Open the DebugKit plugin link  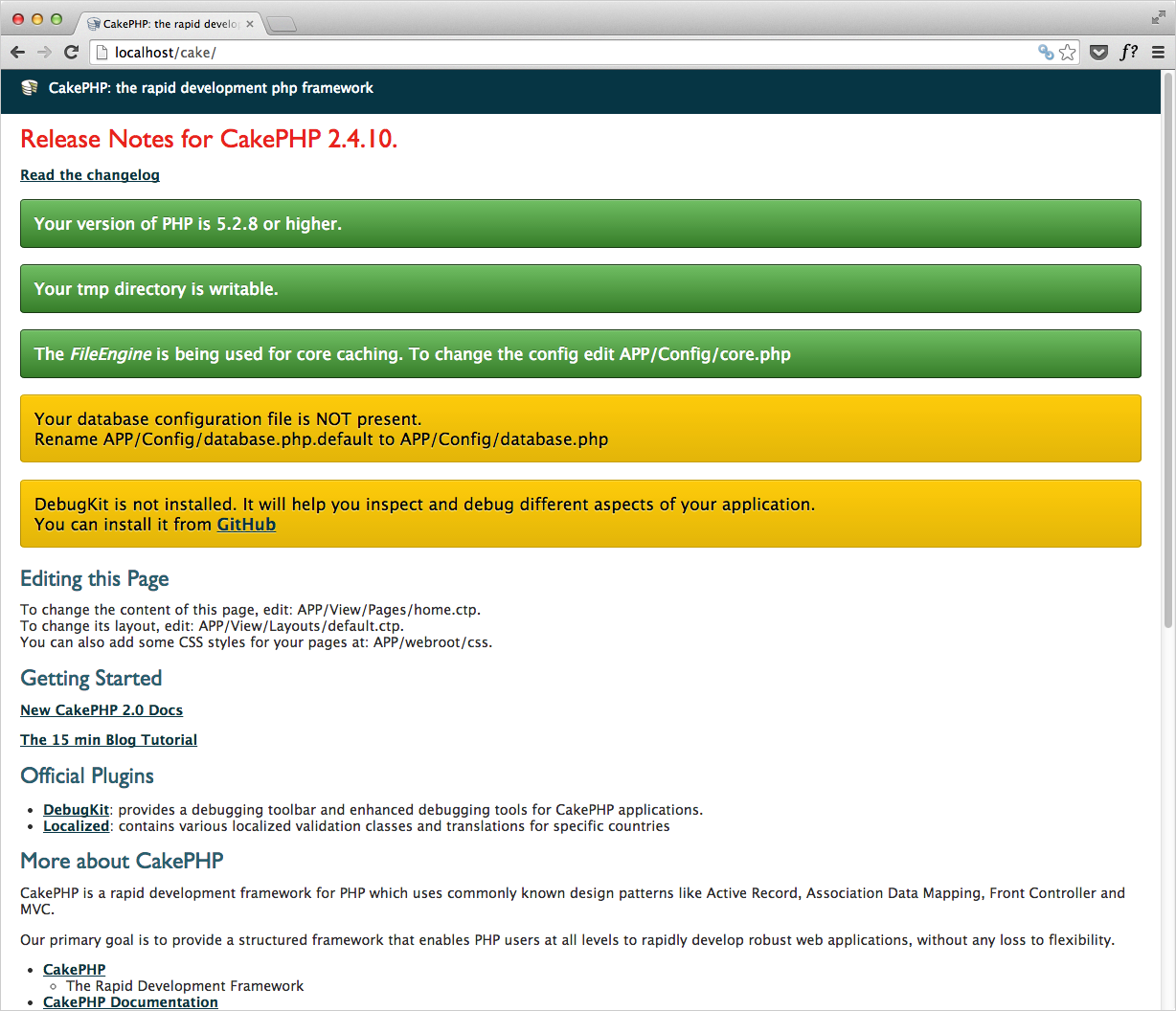(77, 810)
